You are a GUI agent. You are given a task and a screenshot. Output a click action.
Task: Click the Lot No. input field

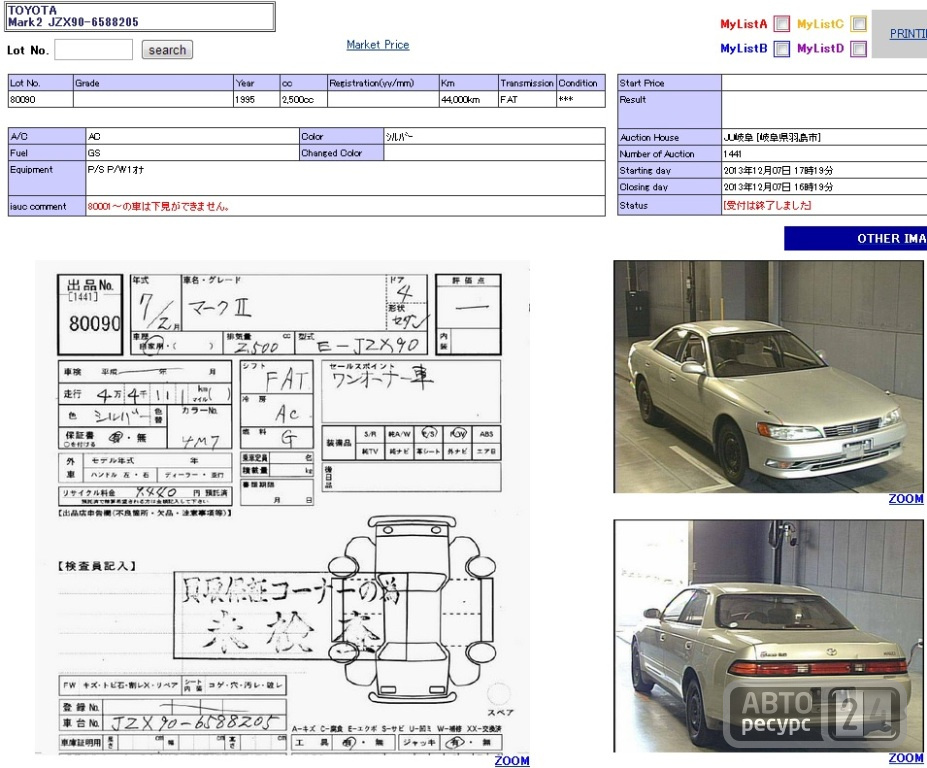(x=93, y=50)
